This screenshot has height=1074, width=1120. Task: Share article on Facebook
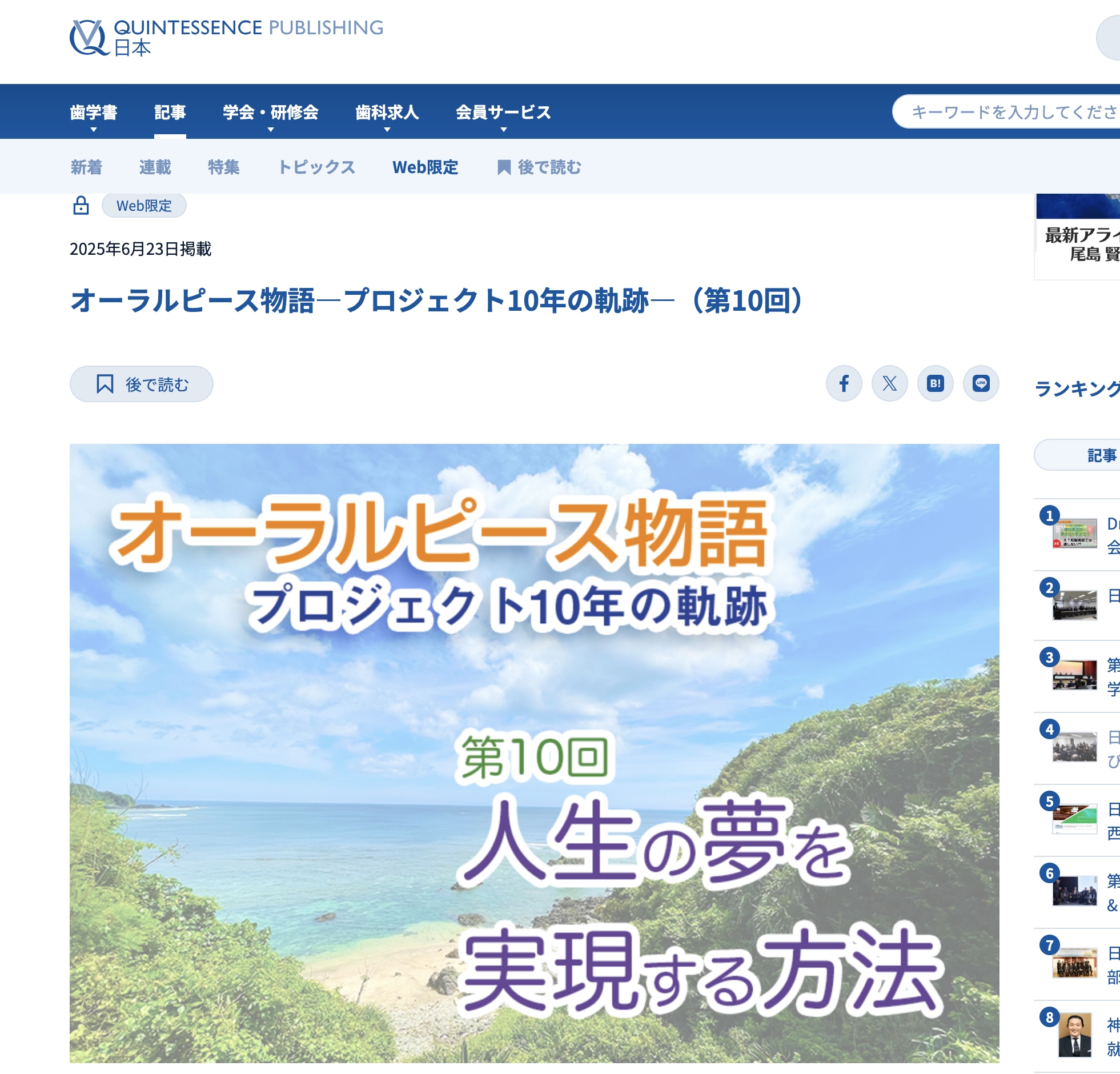click(x=844, y=383)
